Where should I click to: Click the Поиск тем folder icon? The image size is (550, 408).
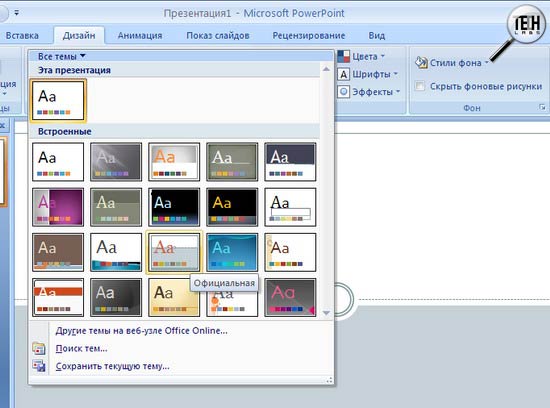click(39, 348)
